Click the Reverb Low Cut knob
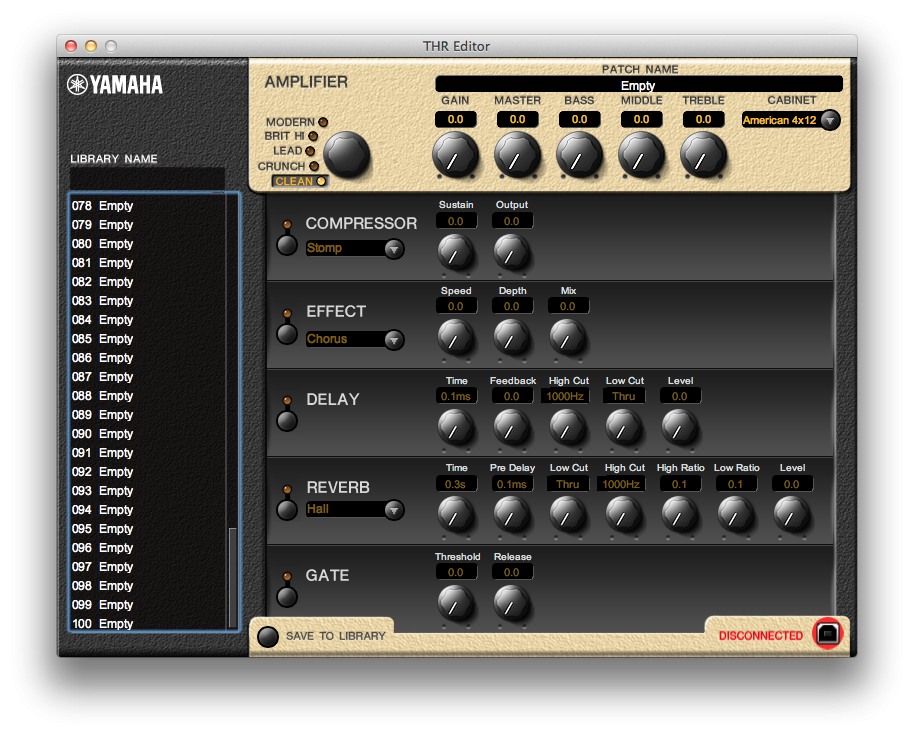 (x=567, y=515)
